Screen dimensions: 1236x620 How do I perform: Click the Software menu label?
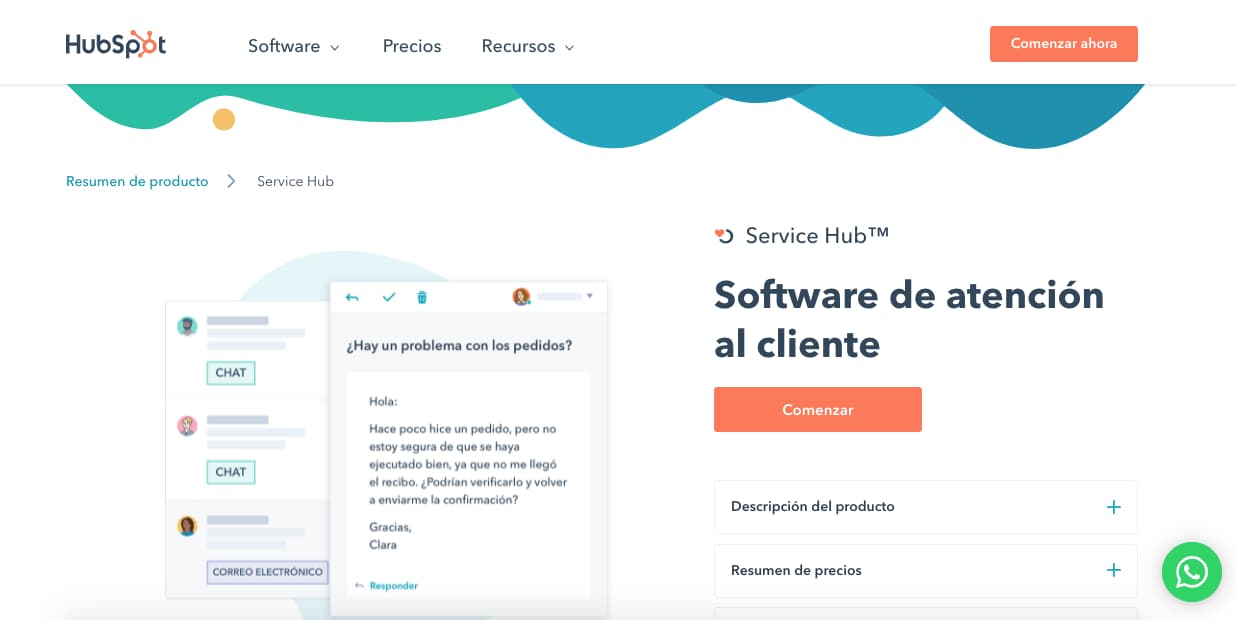tap(284, 46)
